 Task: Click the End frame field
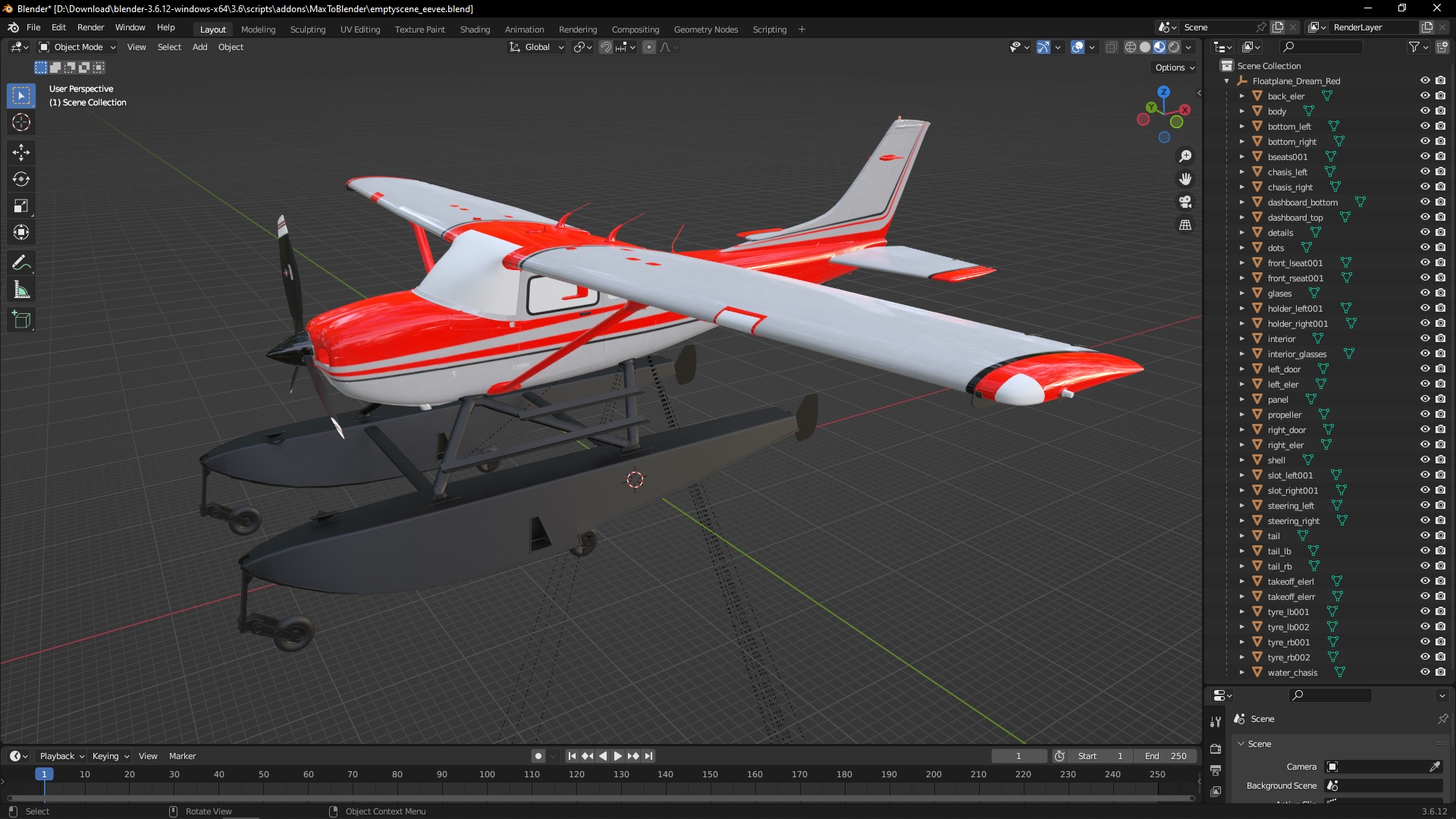click(x=1166, y=756)
